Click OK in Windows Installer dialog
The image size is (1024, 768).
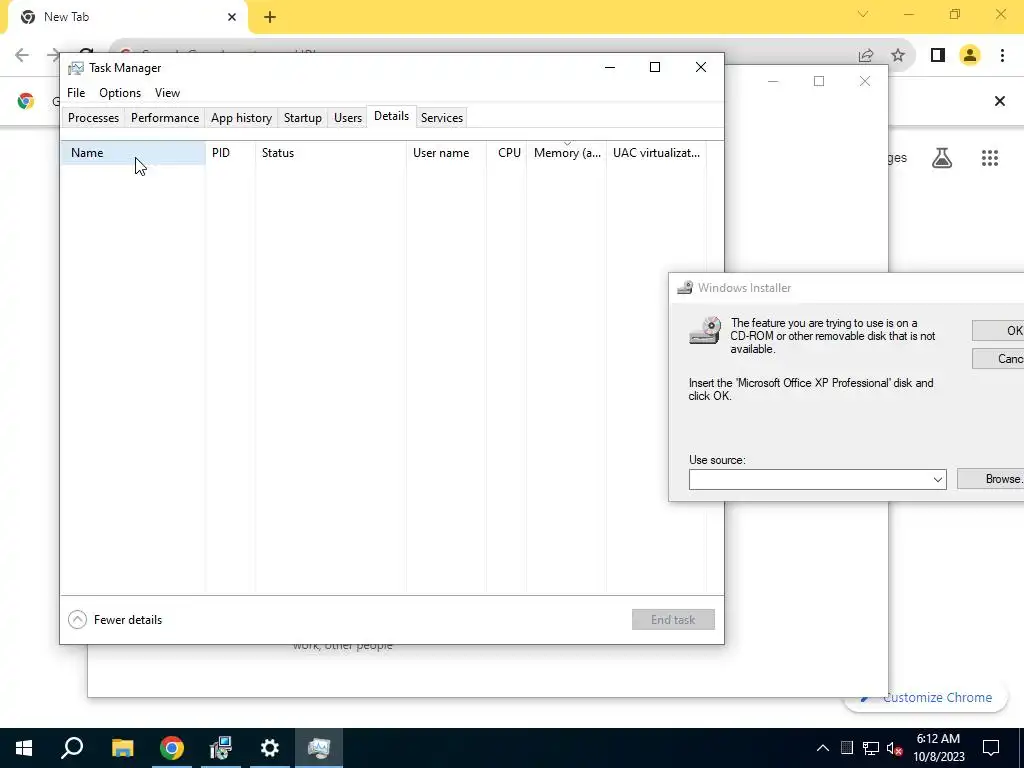pyautogui.click(x=998, y=330)
